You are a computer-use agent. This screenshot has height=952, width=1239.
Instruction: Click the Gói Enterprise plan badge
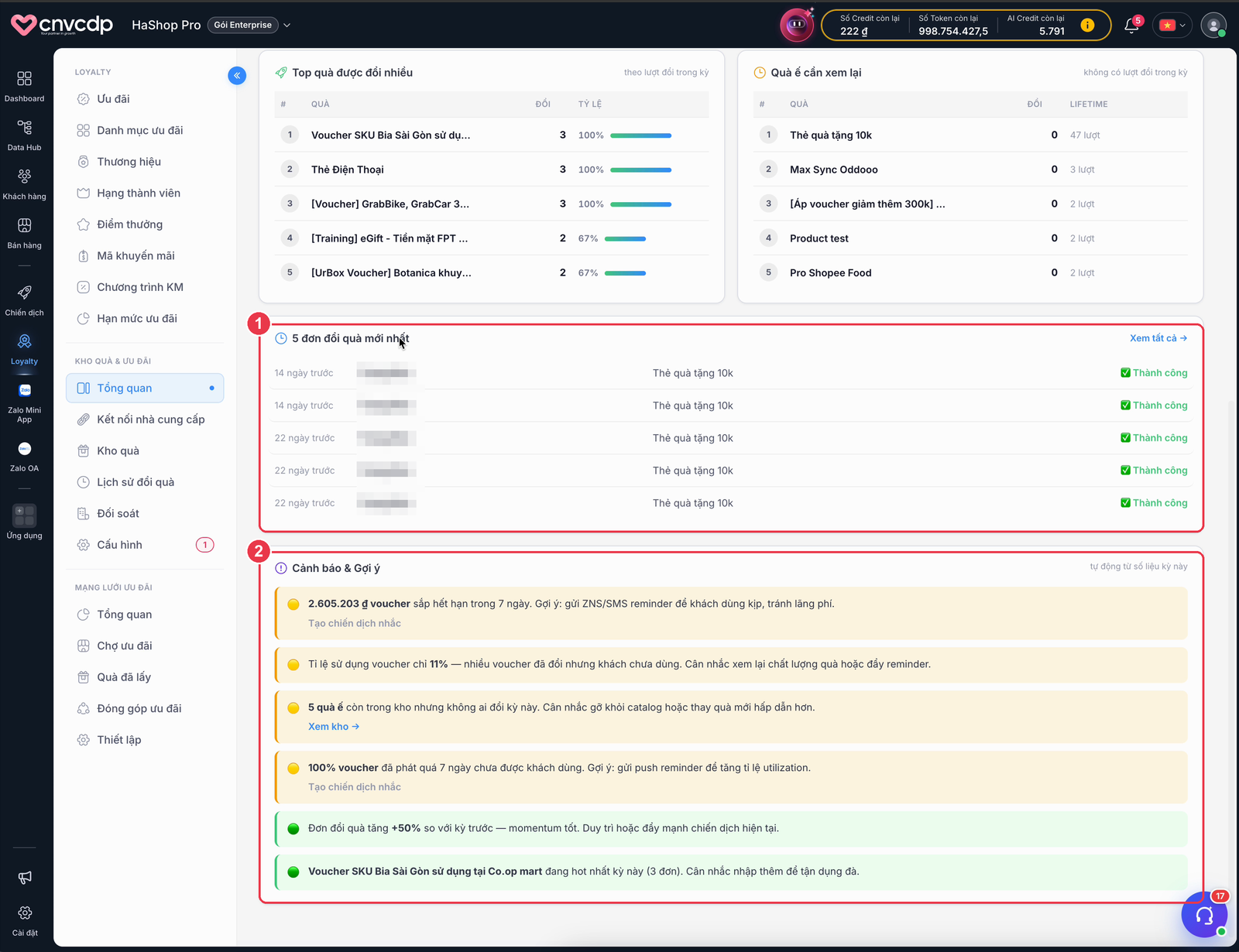coord(242,25)
